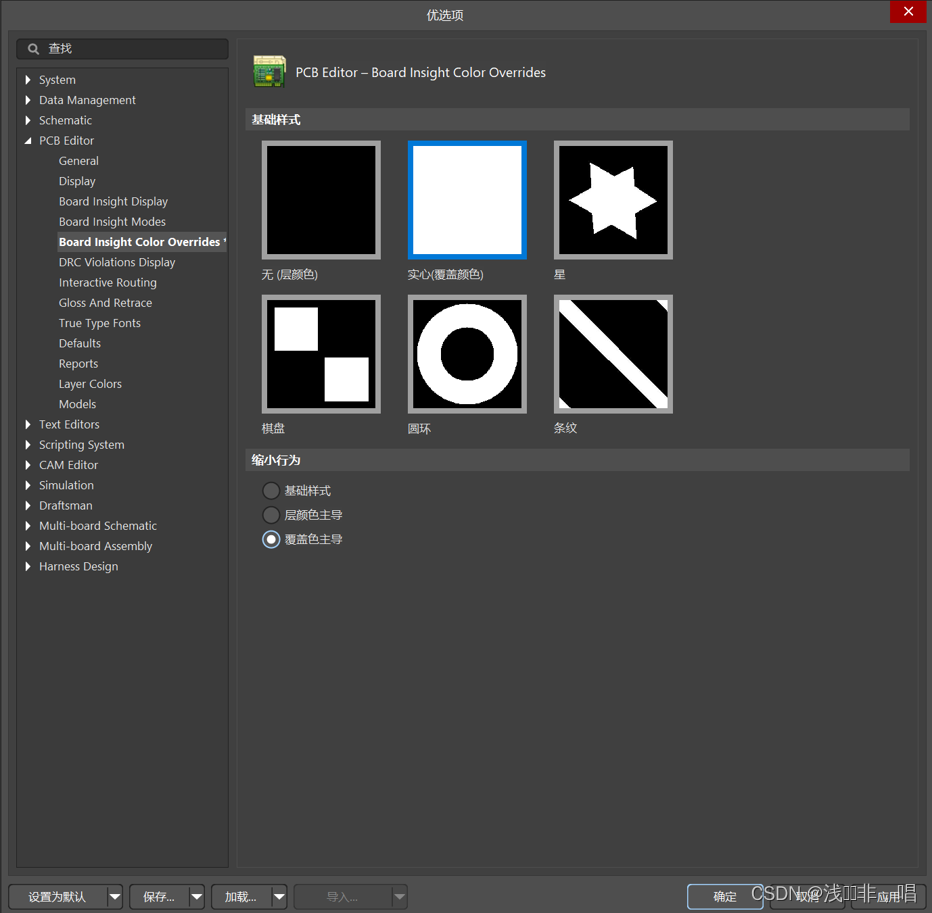
Task: Open DRC Violations Display page
Action: (x=116, y=262)
